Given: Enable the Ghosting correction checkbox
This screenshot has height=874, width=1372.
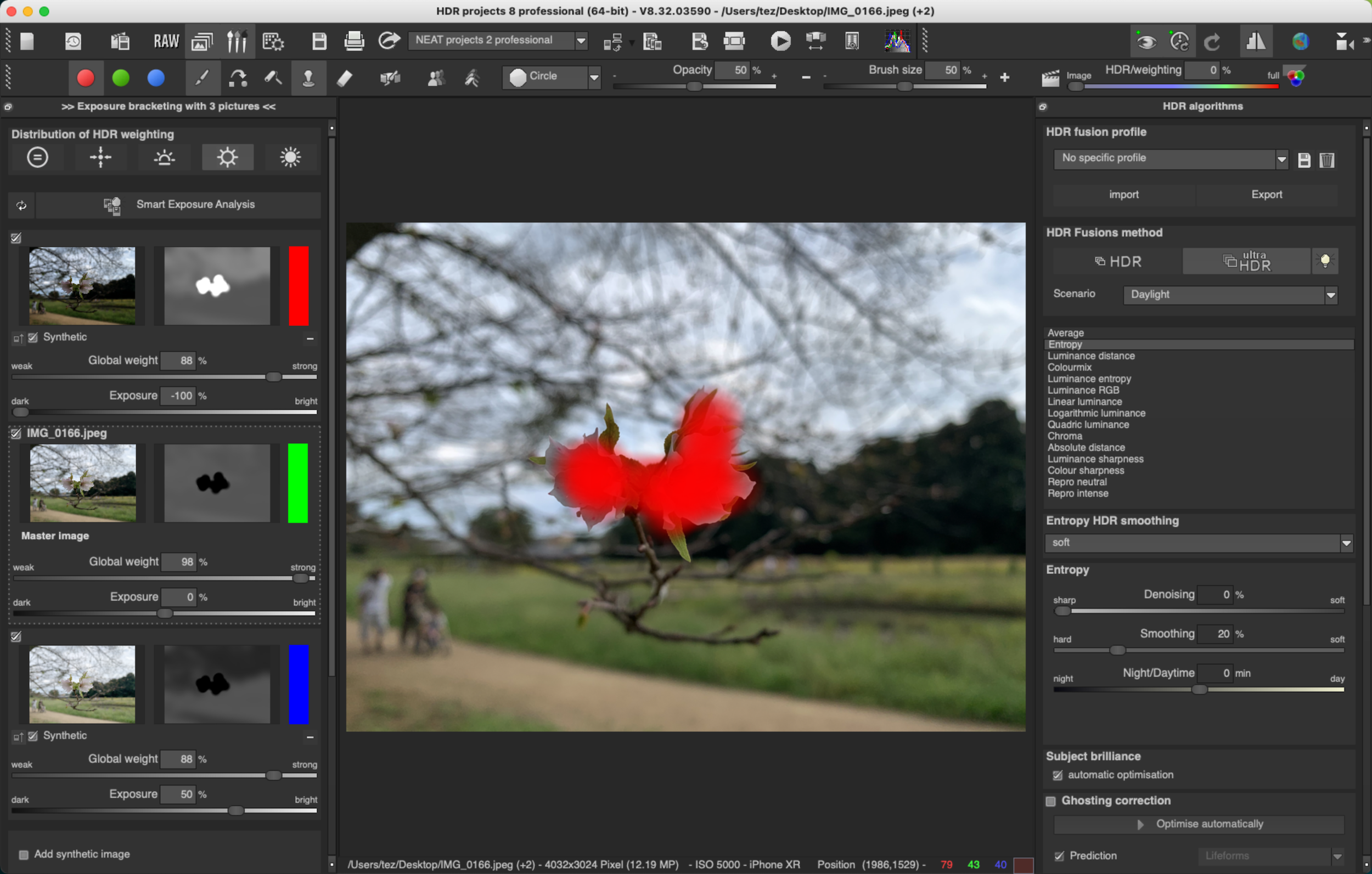Looking at the screenshot, I should tap(1050, 801).
